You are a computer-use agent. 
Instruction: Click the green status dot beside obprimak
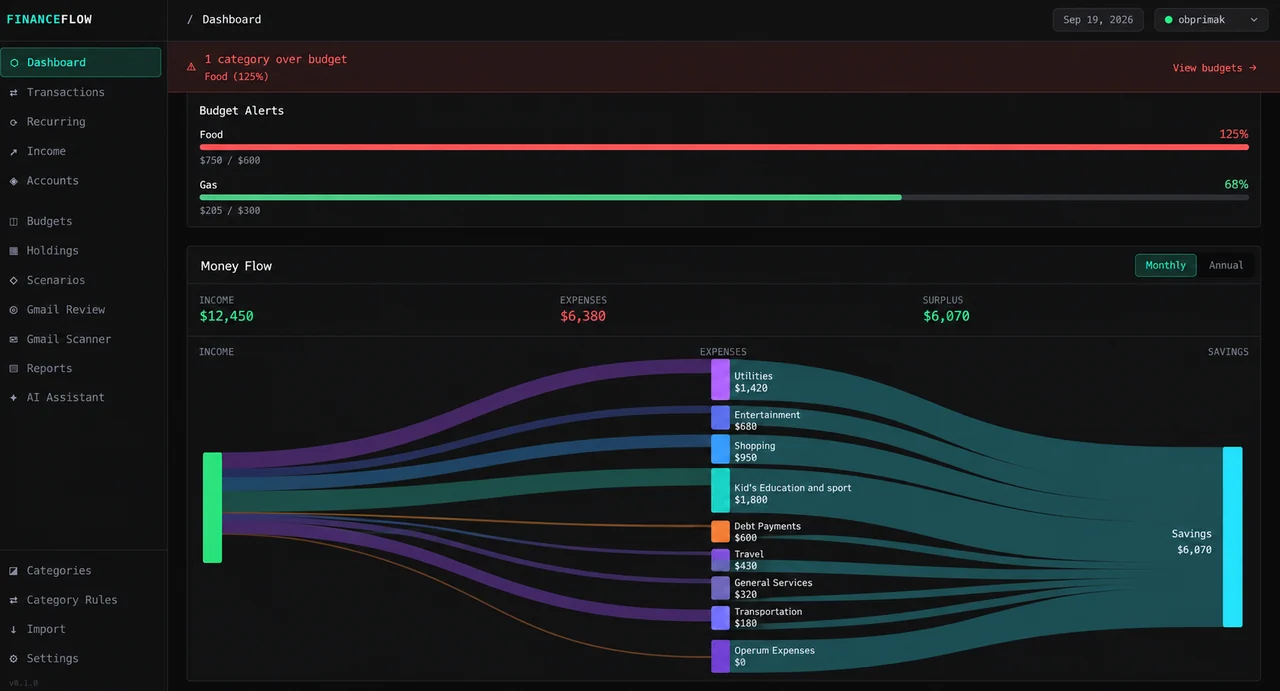pyautogui.click(x=1169, y=20)
